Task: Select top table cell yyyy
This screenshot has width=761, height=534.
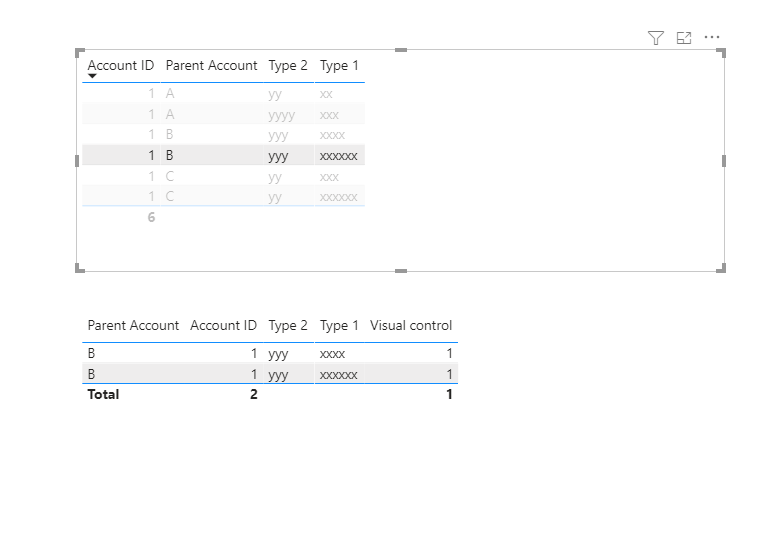Action: point(281,115)
